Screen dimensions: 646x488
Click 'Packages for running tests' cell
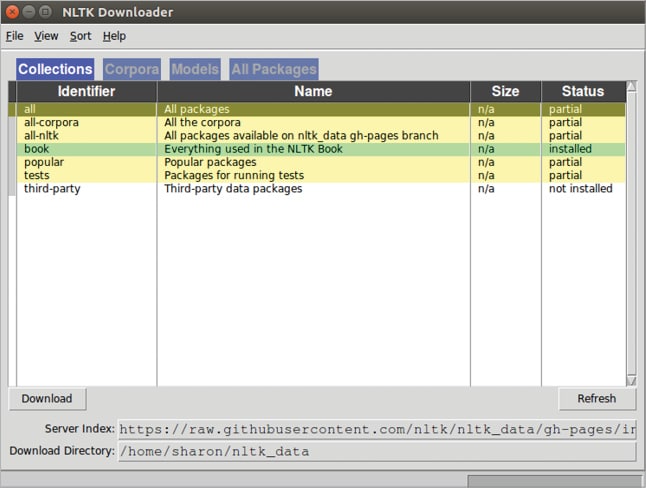point(234,175)
